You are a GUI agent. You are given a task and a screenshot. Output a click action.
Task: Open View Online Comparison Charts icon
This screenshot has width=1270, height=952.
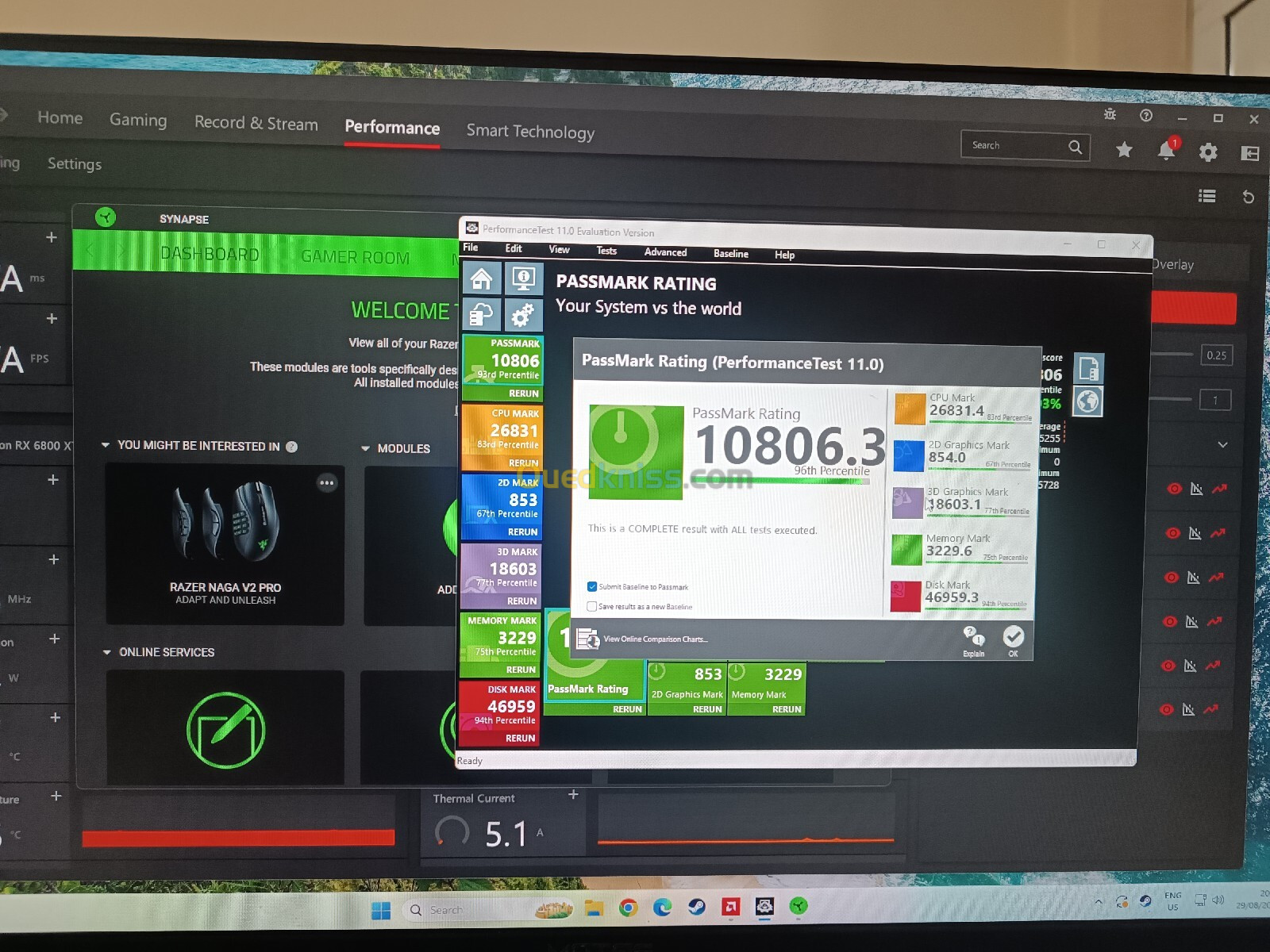(x=588, y=639)
